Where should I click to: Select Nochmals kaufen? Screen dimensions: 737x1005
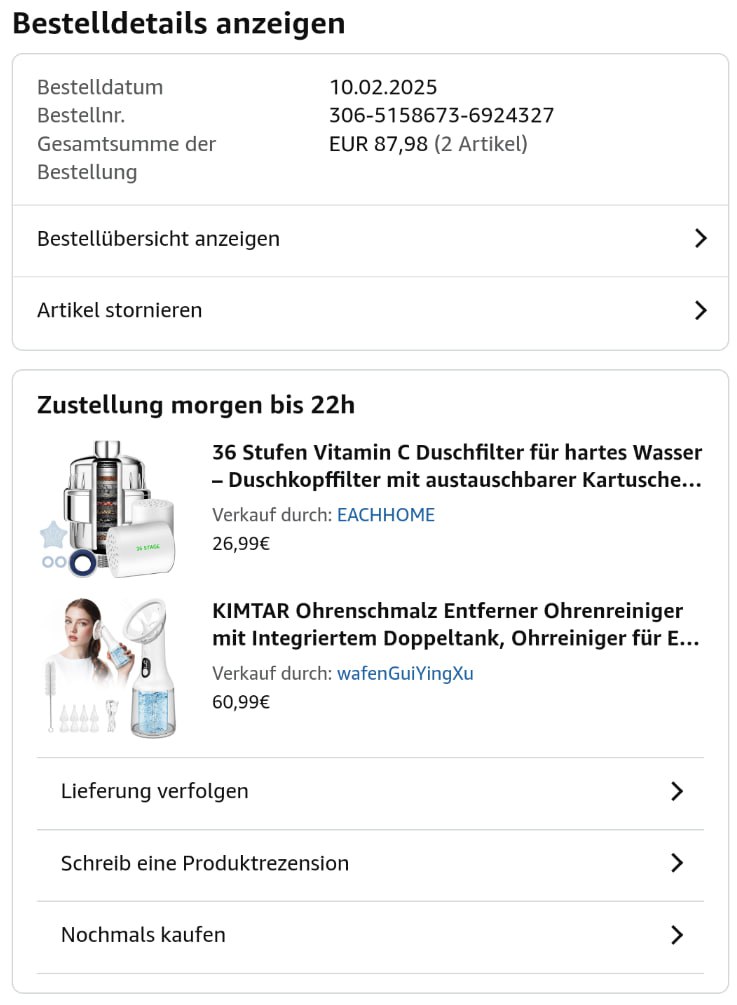click(143, 935)
